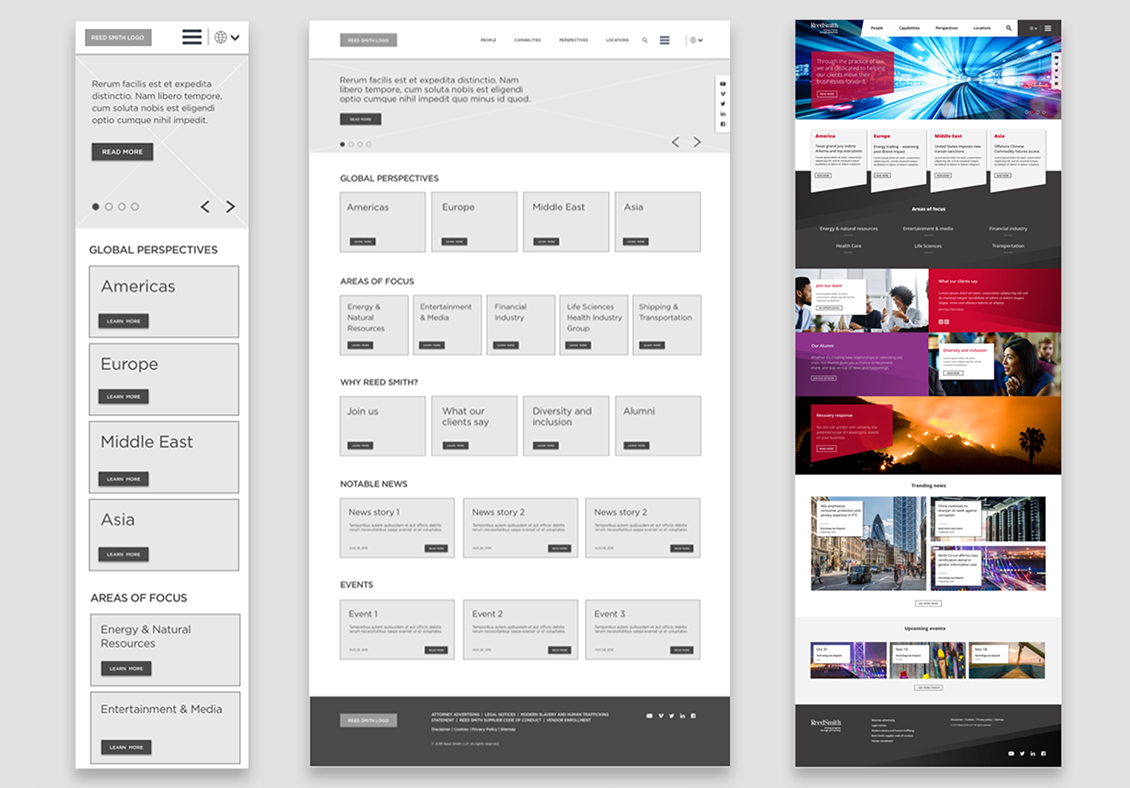
Task: Select the last carousel dot in the mobile wireframe
Action: click(135, 207)
